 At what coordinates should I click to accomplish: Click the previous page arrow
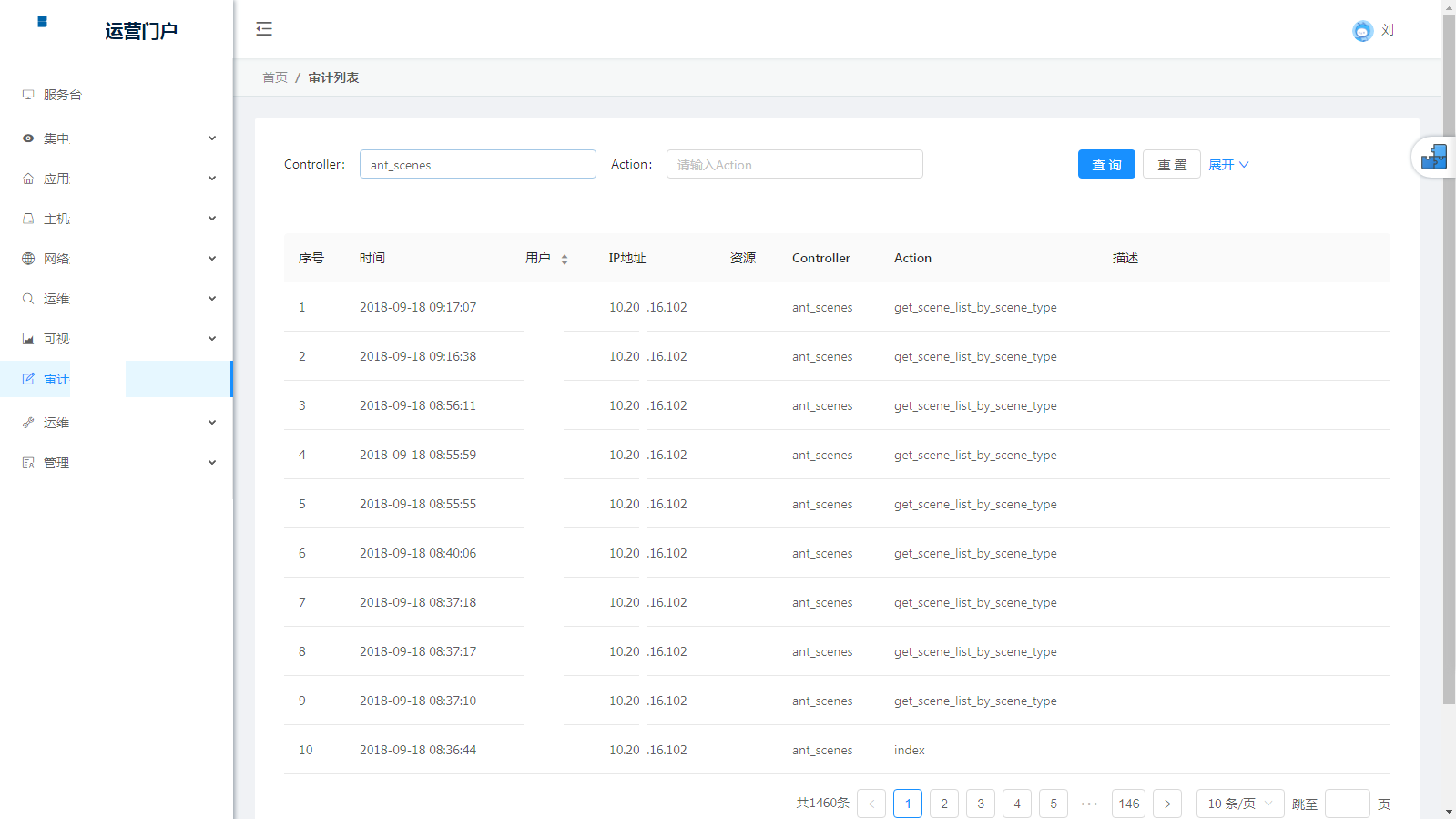pos(871,804)
